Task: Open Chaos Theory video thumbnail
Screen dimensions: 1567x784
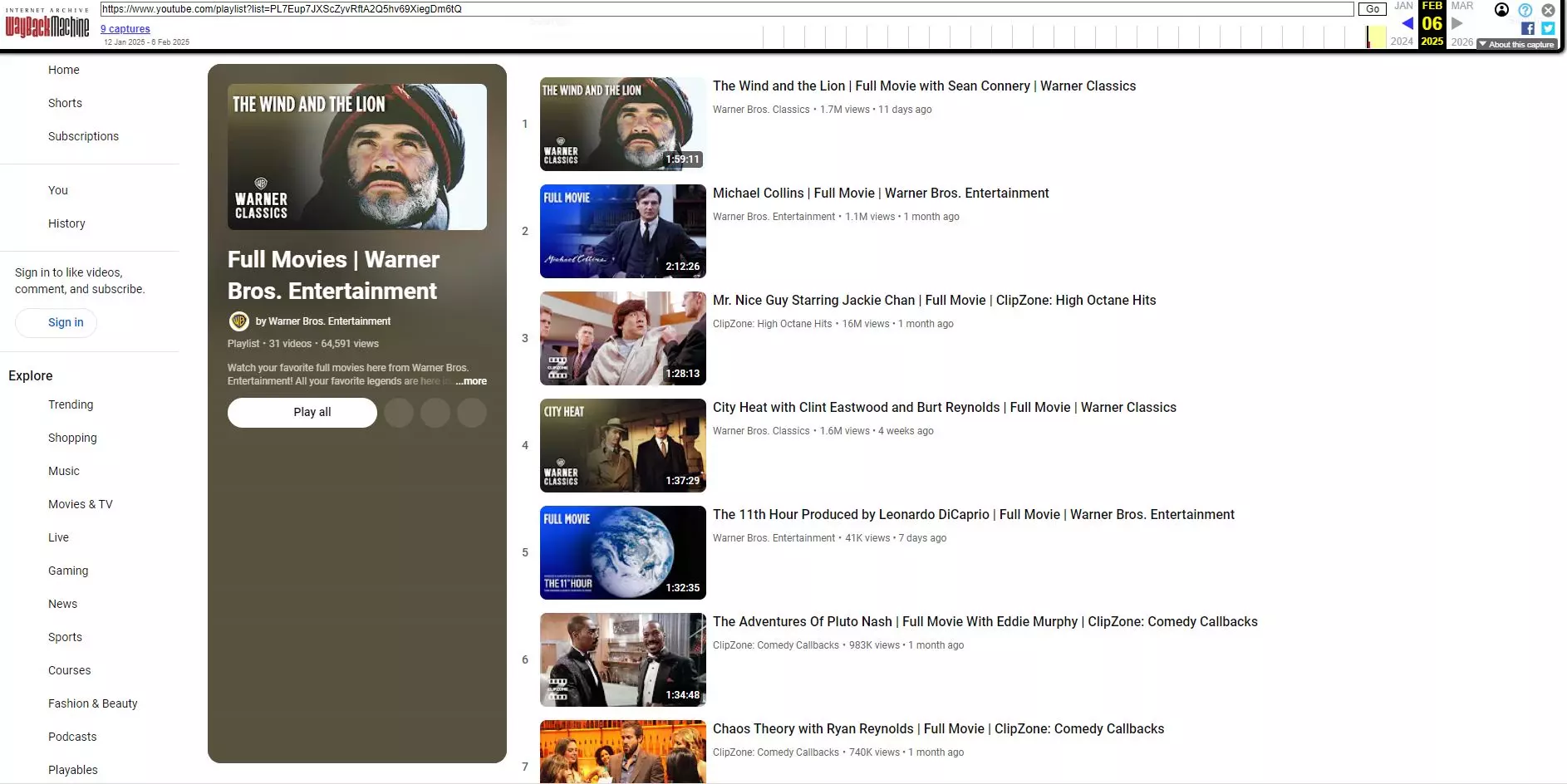Action: 623,752
